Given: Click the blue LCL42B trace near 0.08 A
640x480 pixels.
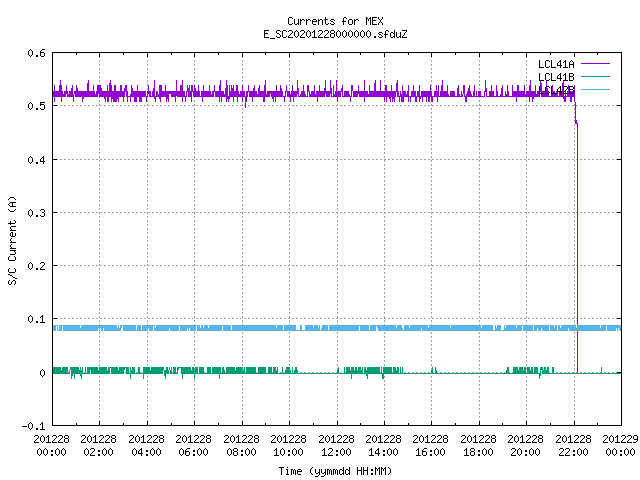Looking at the screenshot, I should click(337, 328).
